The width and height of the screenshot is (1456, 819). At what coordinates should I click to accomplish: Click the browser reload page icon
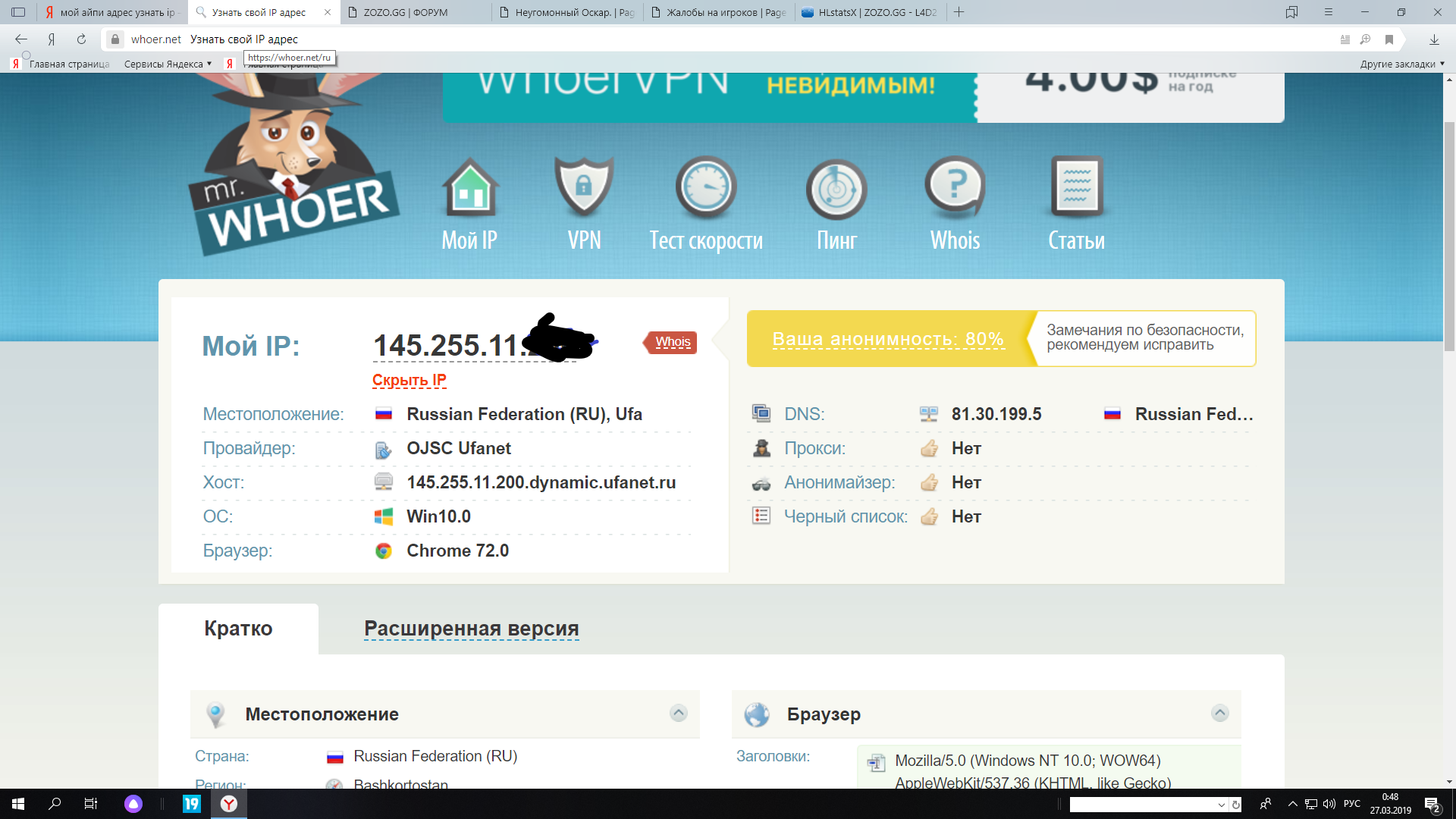[x=81, y=39]
